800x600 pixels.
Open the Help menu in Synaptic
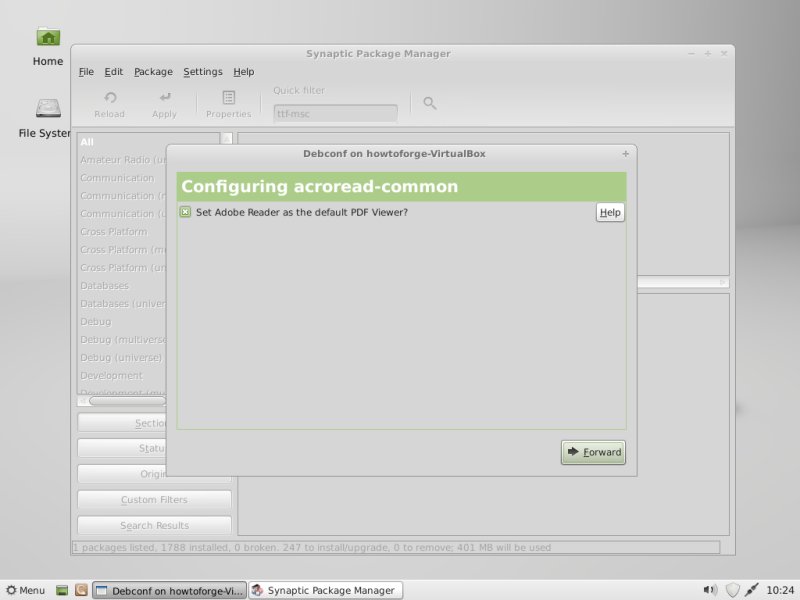pos(243,72)
